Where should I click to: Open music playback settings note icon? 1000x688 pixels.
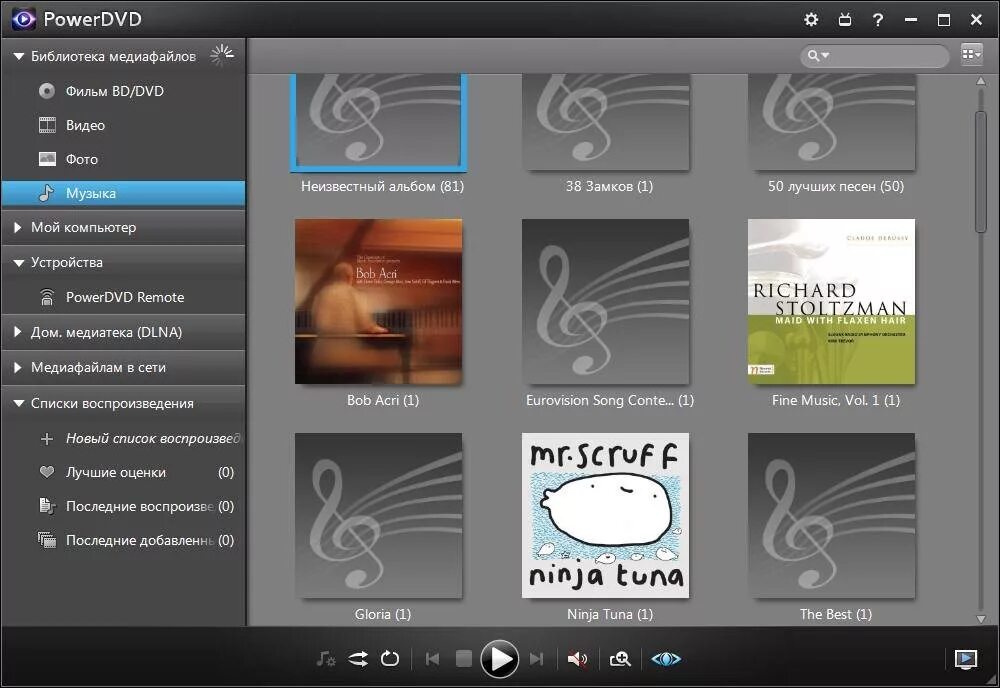pyautogui.click(x=325, y=659)
